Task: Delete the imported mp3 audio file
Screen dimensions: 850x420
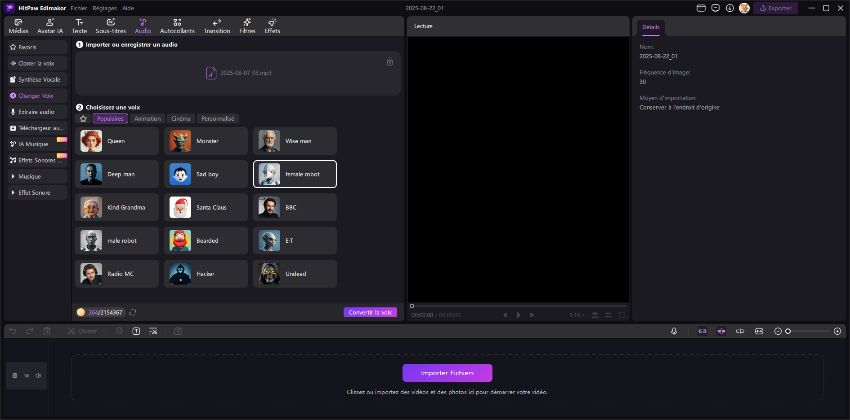Action: click(390, 62)
